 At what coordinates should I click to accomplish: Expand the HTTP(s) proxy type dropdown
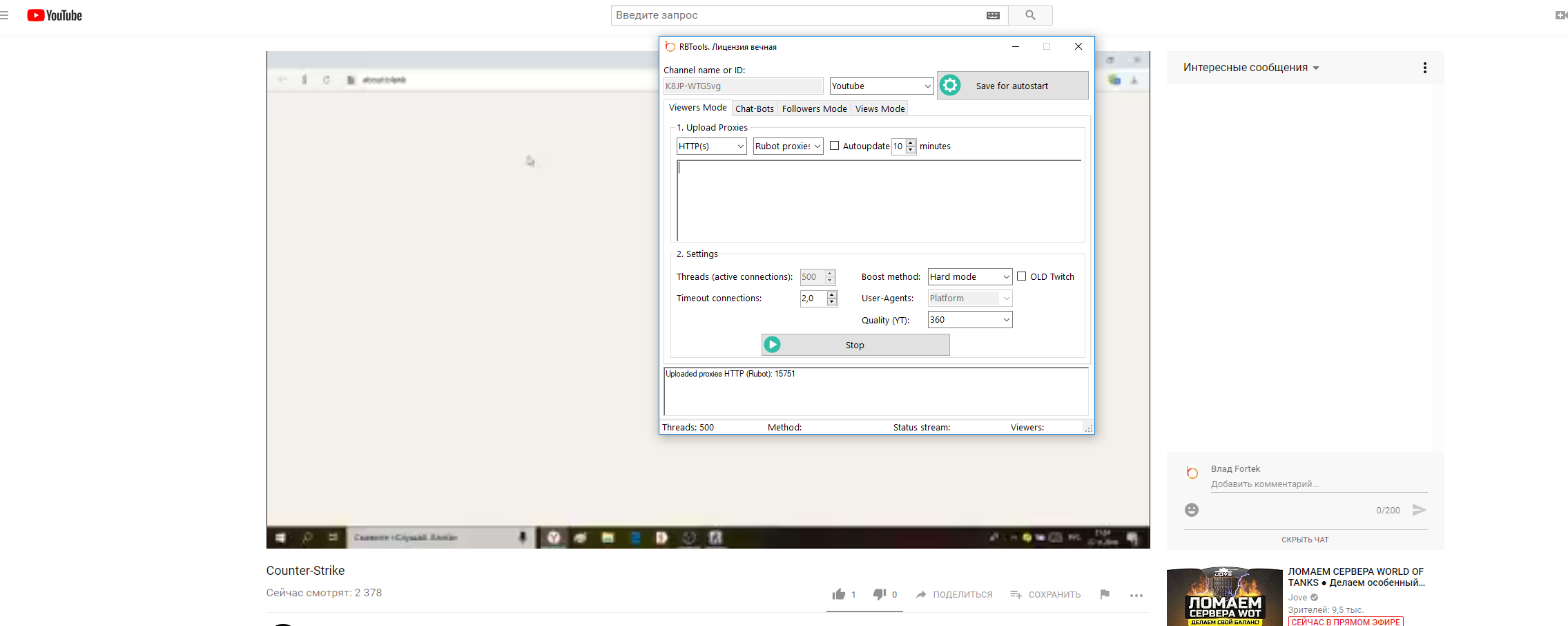tap(711, 146)
